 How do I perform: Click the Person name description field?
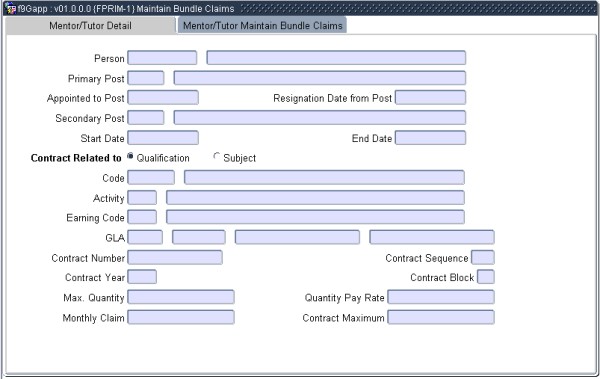[336, 58]
